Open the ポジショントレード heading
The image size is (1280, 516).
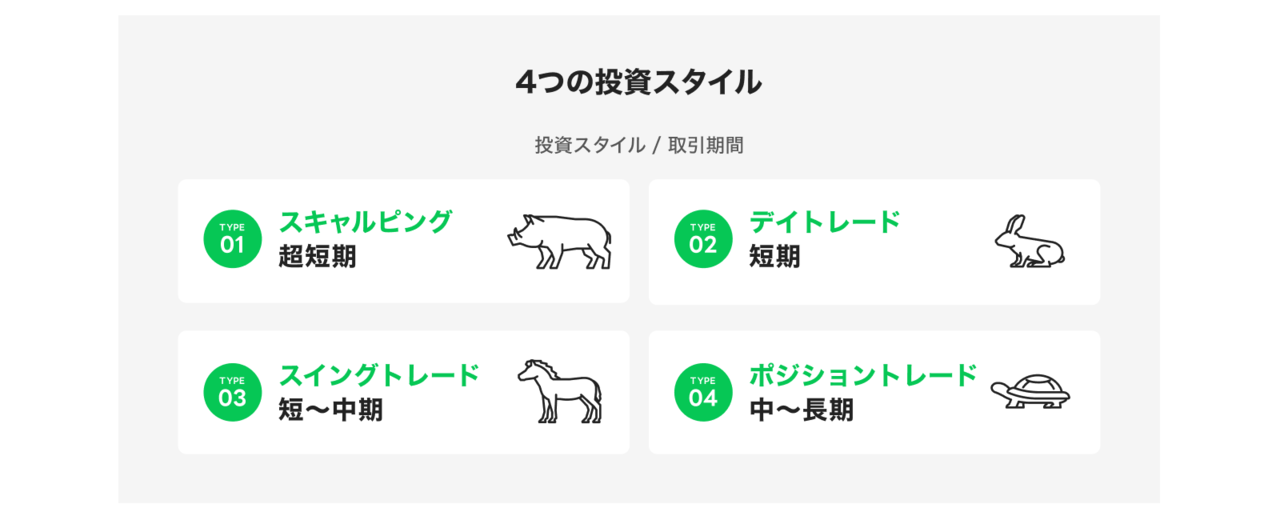[x=863, y=375]
